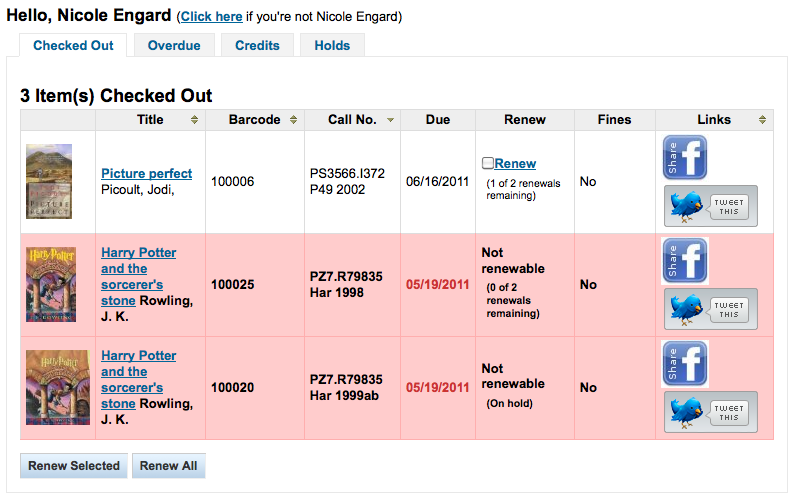793x498 pixels.
Task: Tick the Renew checkbox for Picture perfect
Action: pyautogui.click(x=488, y=163)
